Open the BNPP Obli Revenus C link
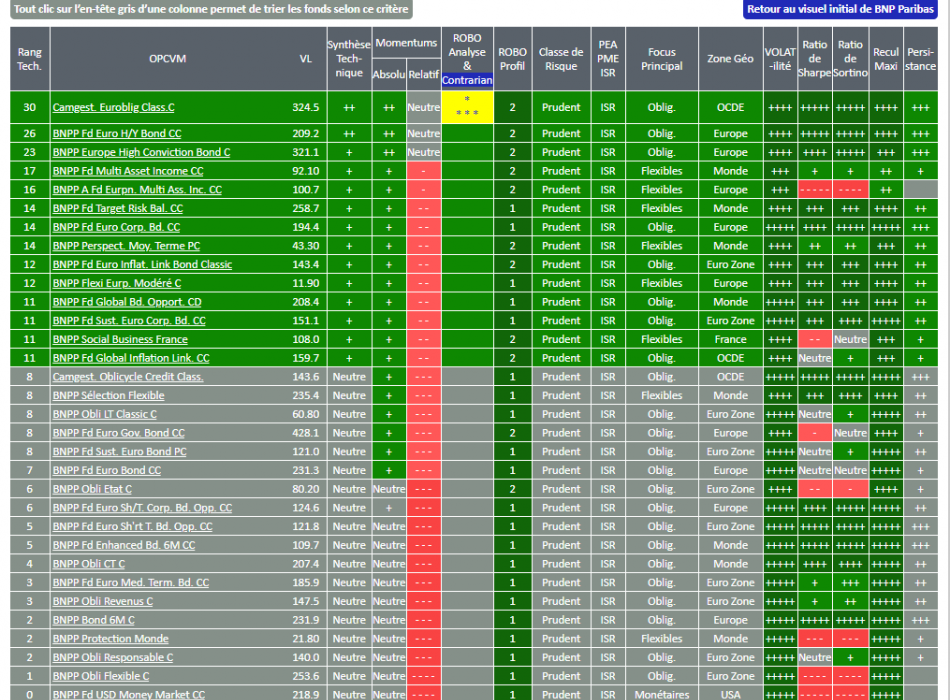The image size is (950, 700). click(x=103, y=602)
